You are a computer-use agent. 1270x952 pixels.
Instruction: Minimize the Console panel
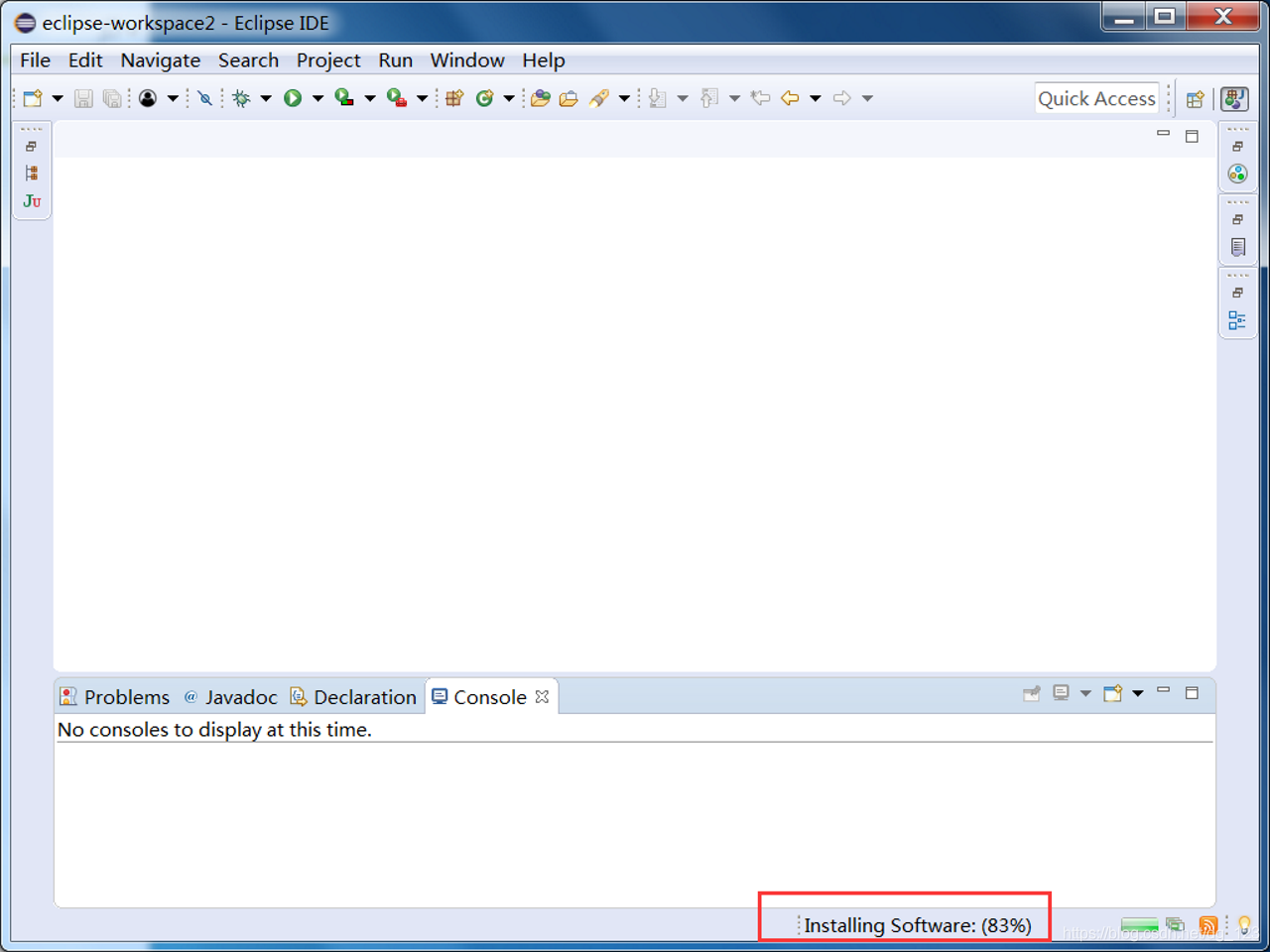1164,691
